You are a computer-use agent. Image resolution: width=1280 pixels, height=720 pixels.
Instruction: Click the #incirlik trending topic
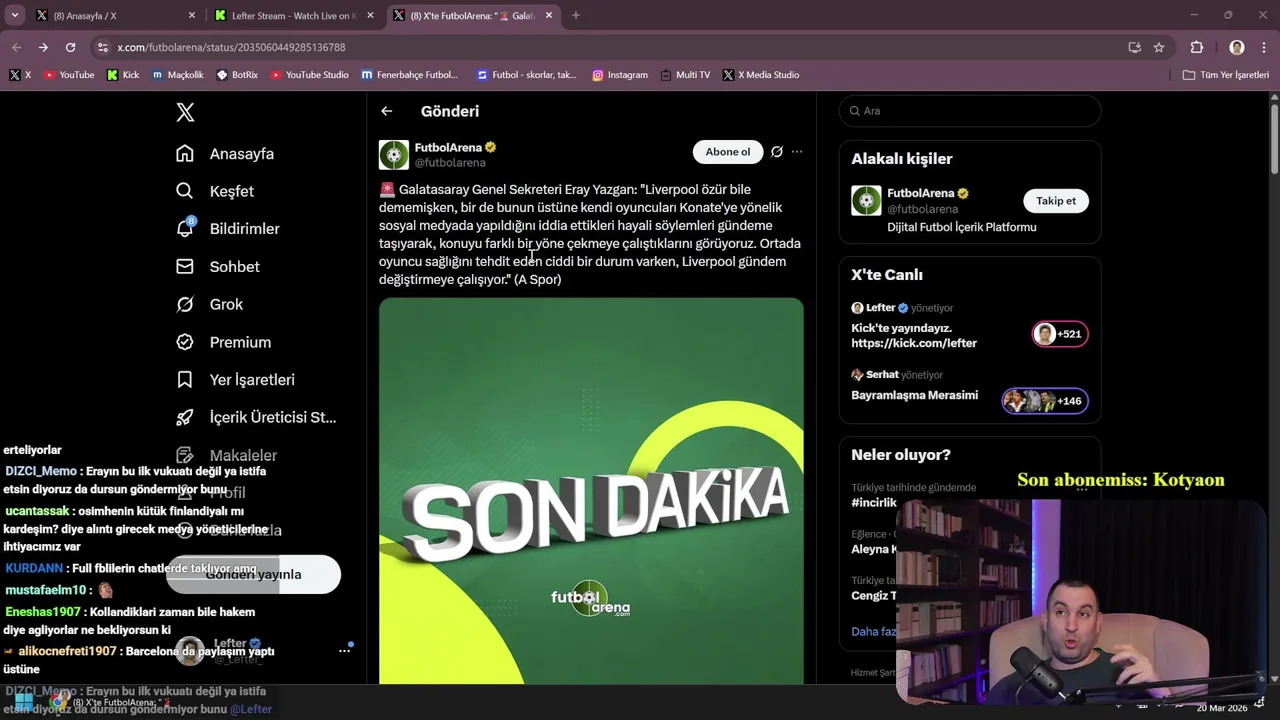point(873,502)
